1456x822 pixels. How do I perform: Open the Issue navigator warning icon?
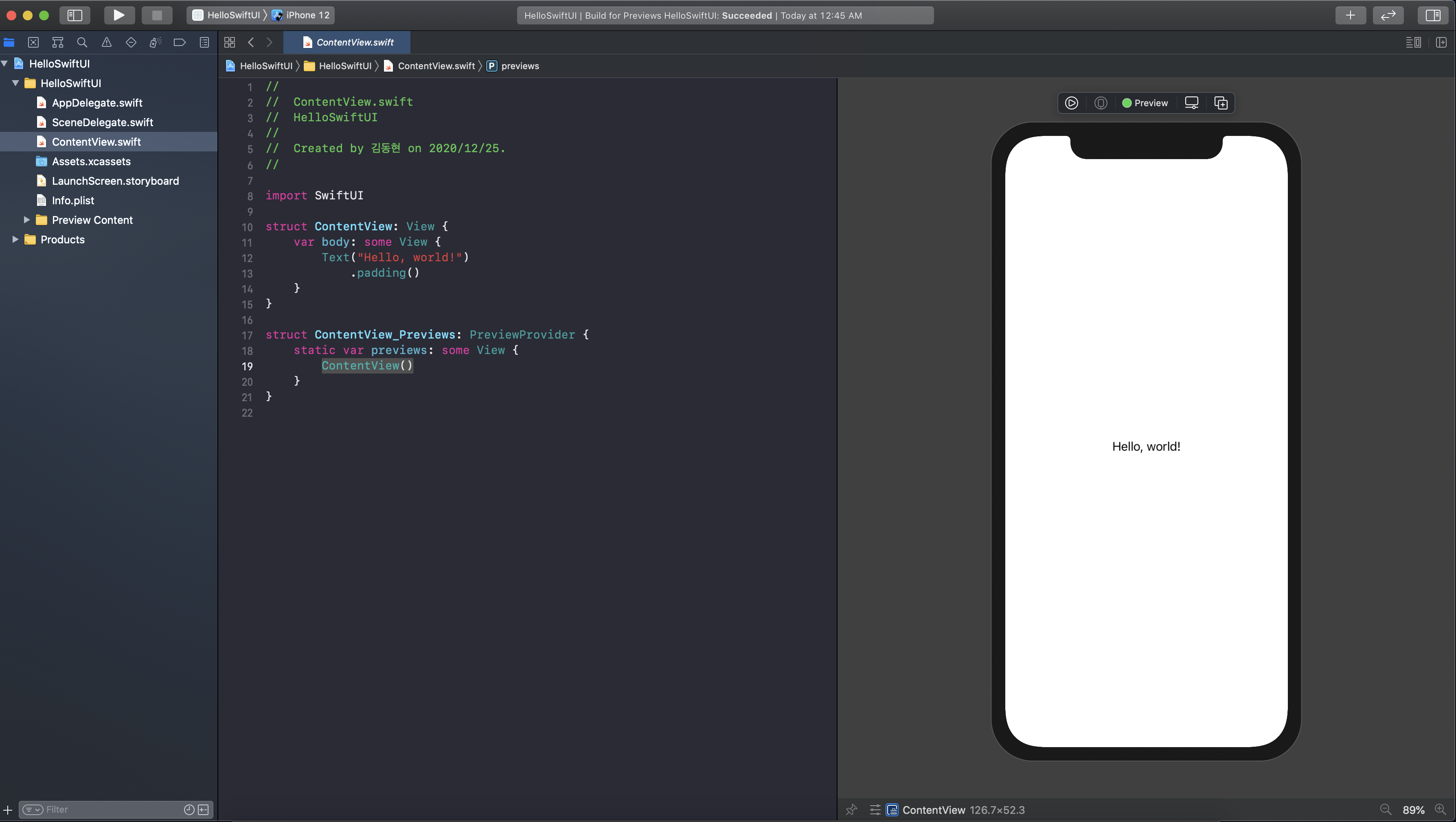pos(106,42)
